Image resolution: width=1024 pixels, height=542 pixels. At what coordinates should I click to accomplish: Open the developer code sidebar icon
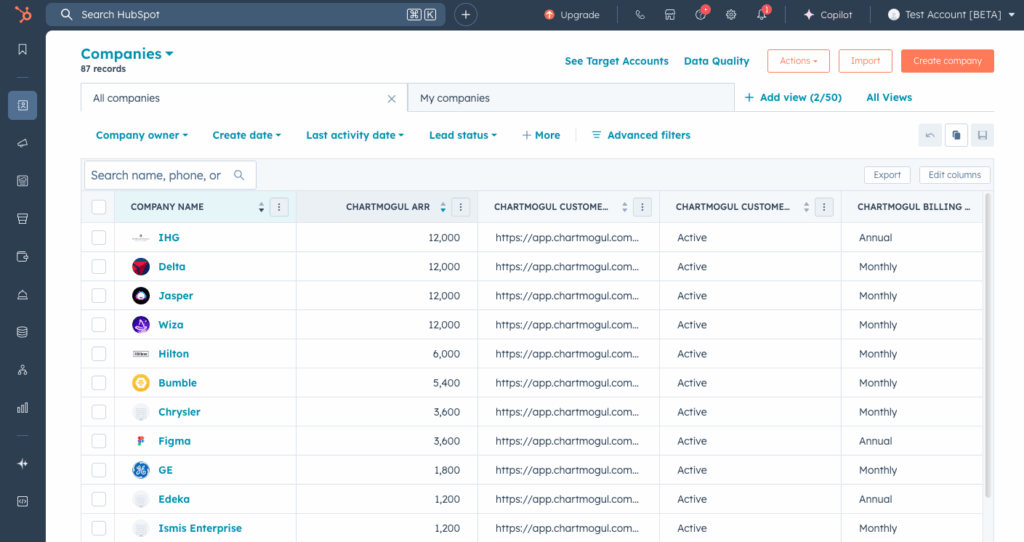23,502
